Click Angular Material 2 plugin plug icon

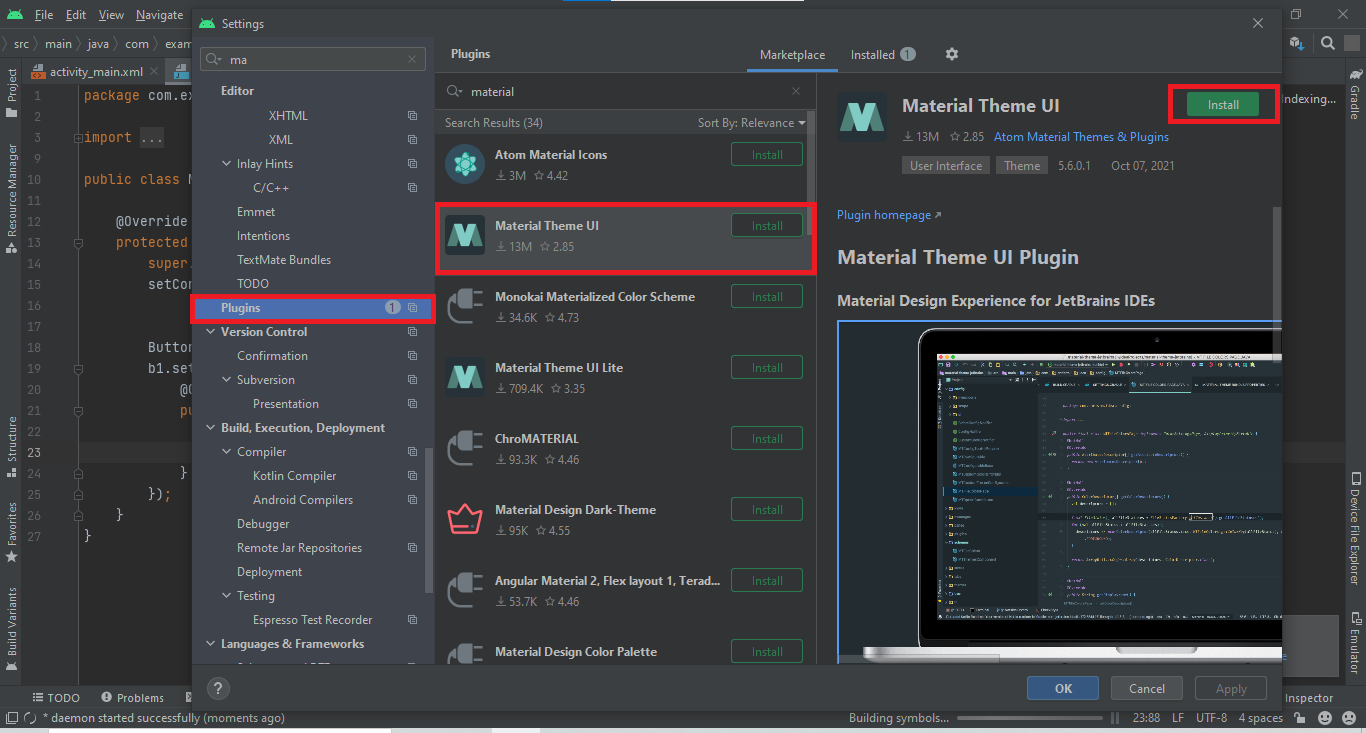(x=465, y=591)
